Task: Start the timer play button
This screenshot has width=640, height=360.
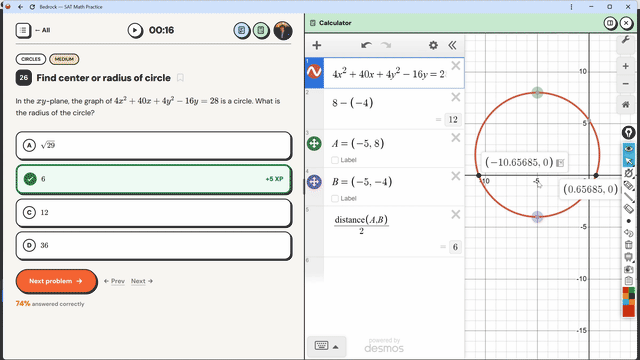Action: coord(135,30)
